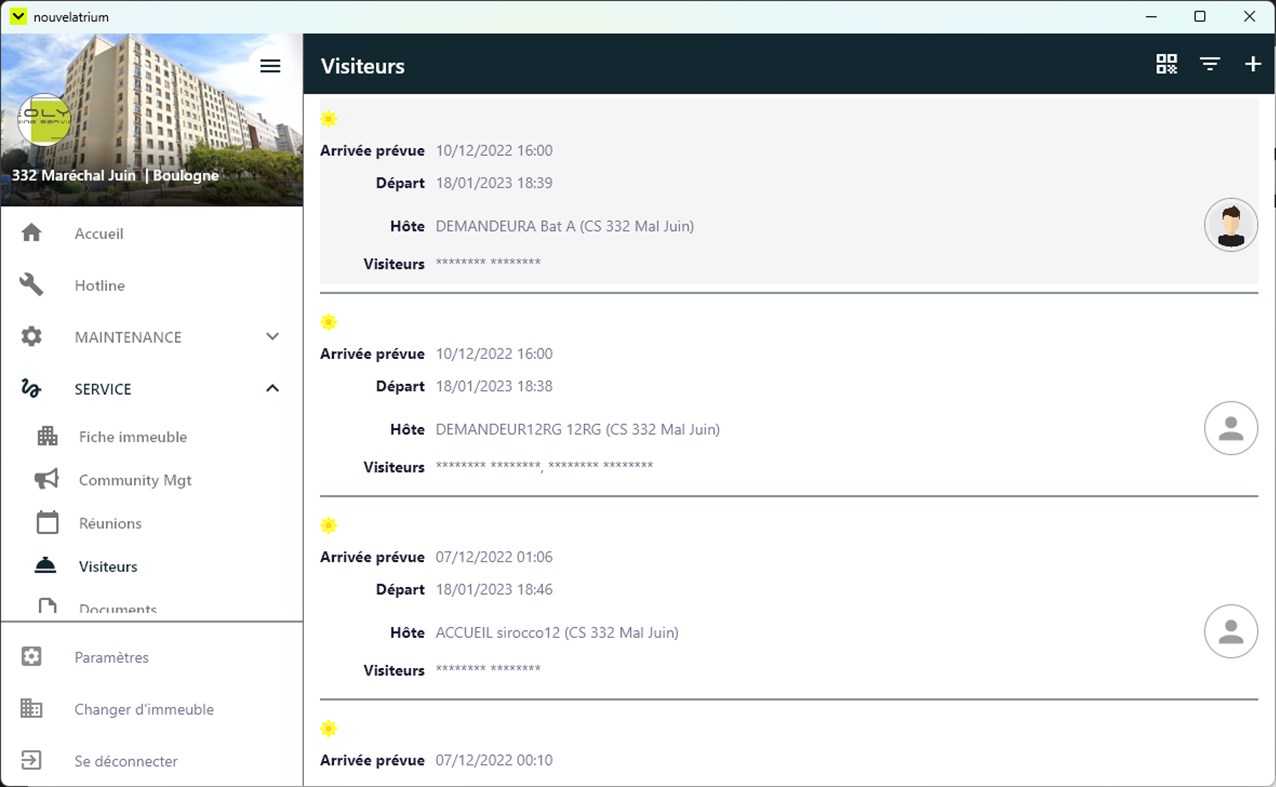Viewport: 1276px width, 787px height.
Task: Collapse the SERVICE section chevron
Action: (x=272, y=389)
